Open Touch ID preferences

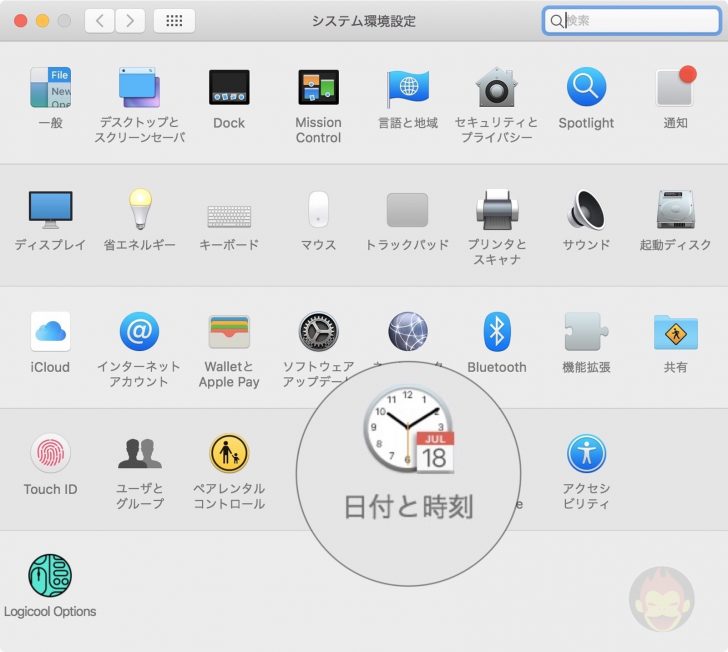[x=50, y=453]
